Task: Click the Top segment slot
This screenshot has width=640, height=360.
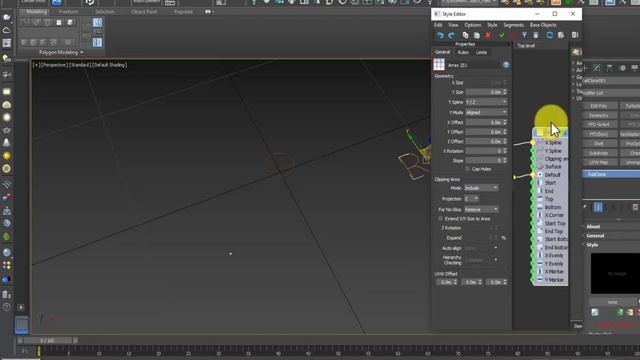Action: [x=550, y=199]
